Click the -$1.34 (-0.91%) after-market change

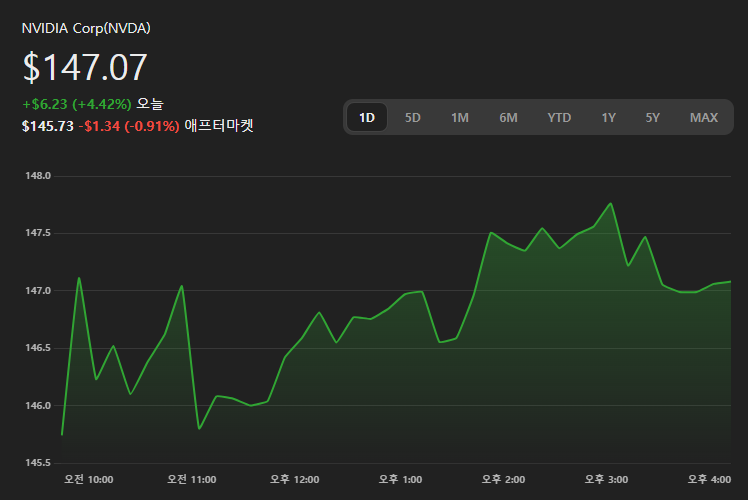(x=129, y=126)
